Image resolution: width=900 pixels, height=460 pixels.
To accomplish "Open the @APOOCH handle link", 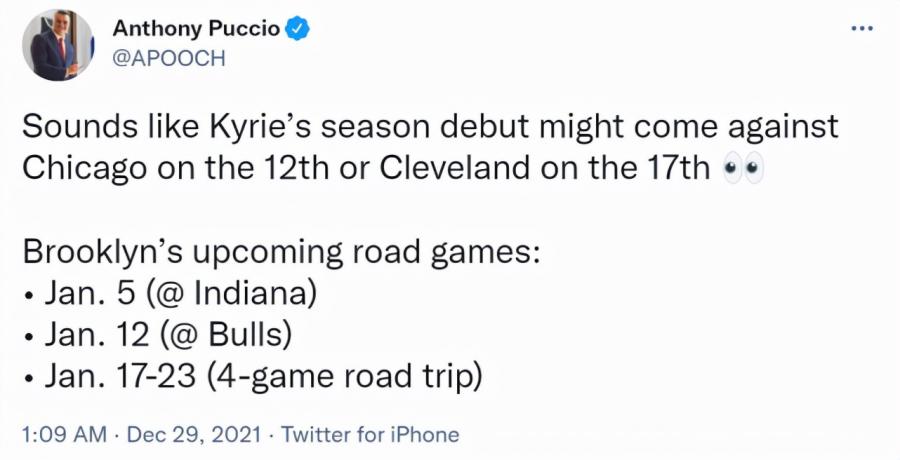I will tap(169, 58).
